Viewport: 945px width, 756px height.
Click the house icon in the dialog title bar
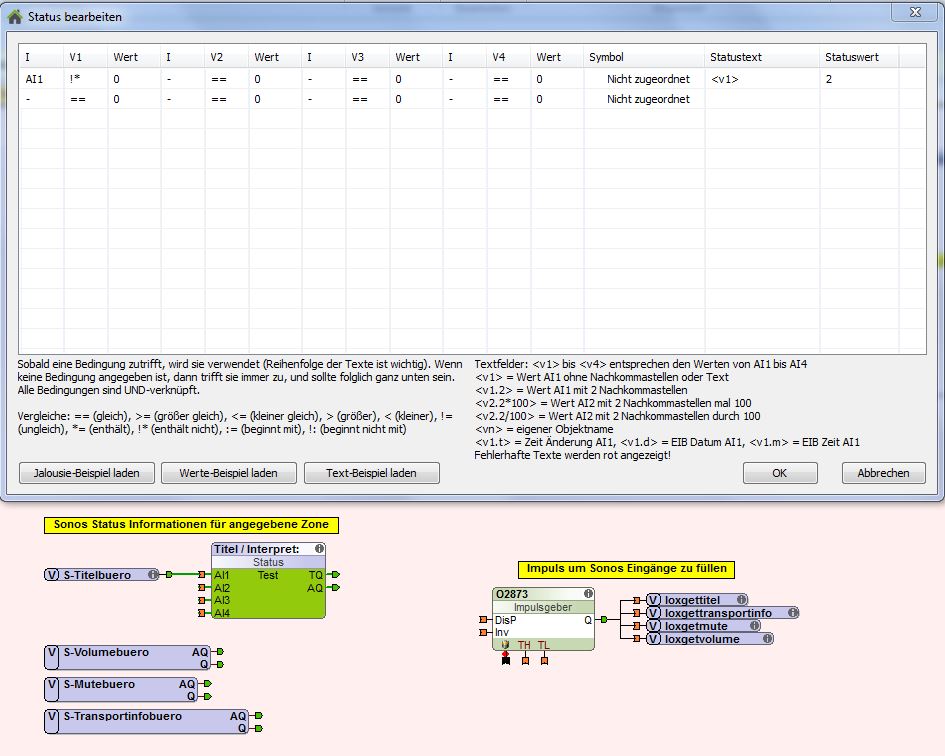(15, 17)
